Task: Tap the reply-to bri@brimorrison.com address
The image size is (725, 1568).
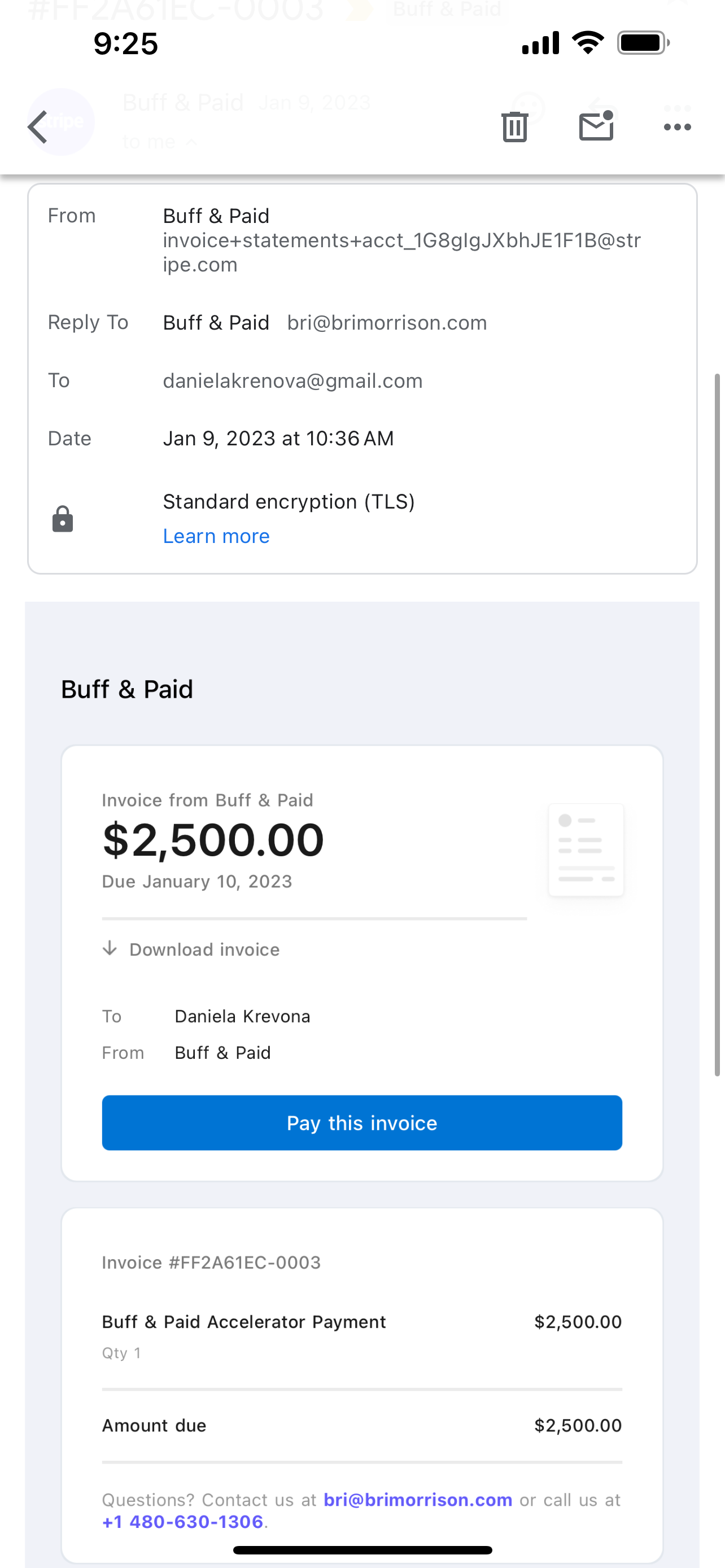Action: (x=387, y=323)
